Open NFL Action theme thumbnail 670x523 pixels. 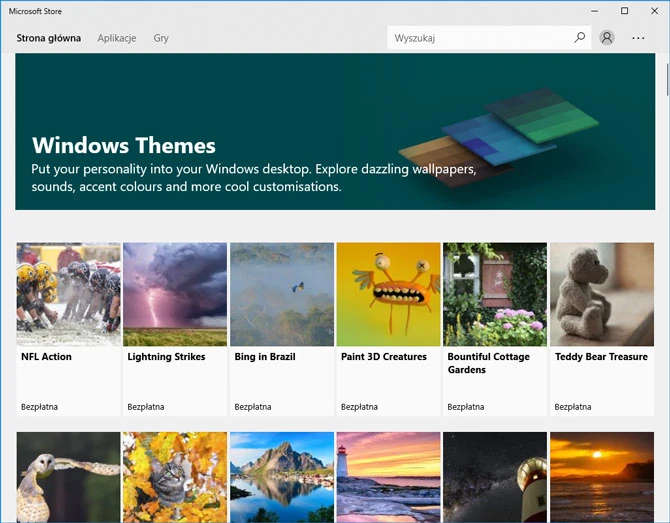pyautogui.click(x=68, y=294)
